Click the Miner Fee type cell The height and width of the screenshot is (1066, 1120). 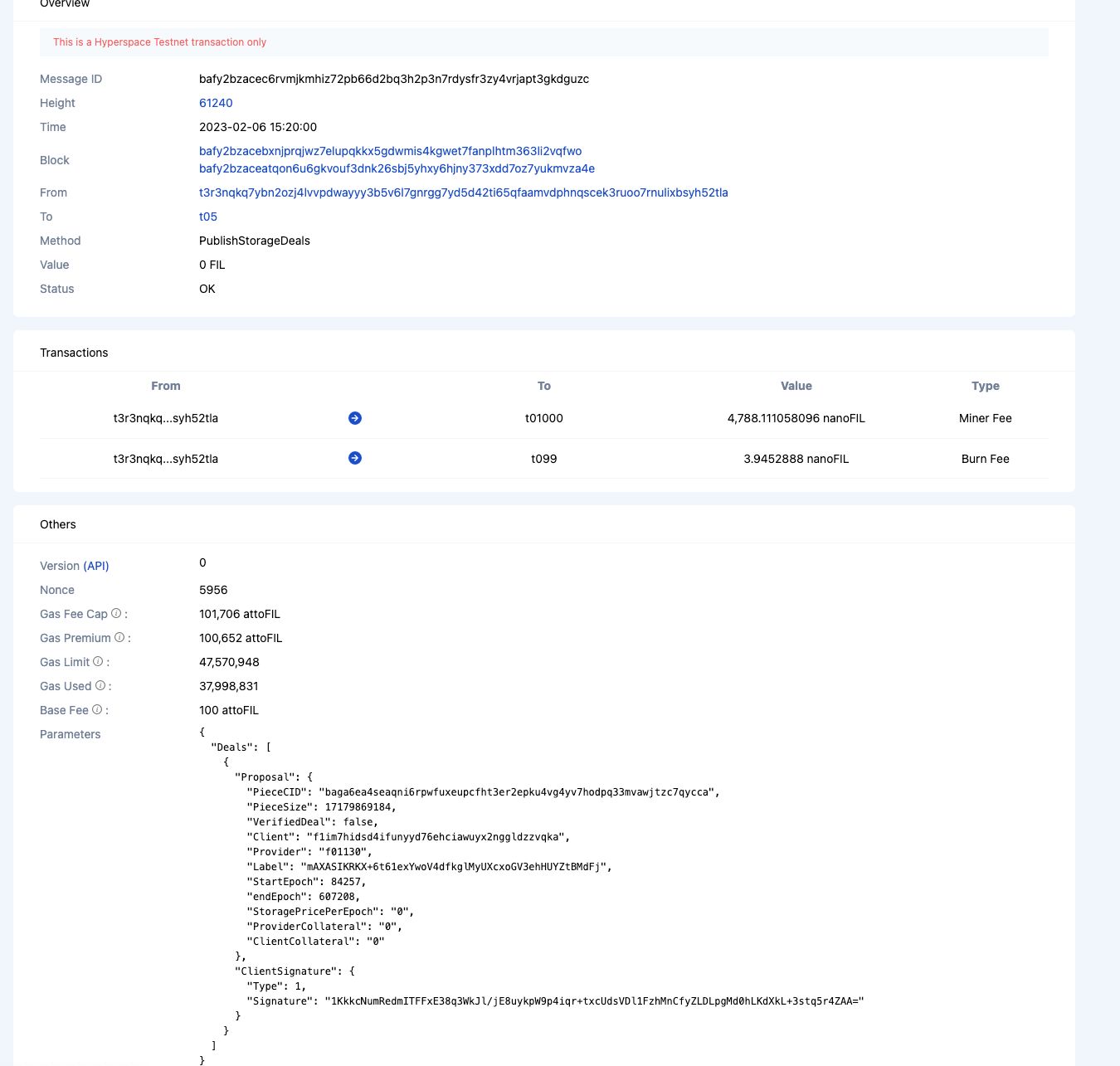coord(986,418)
